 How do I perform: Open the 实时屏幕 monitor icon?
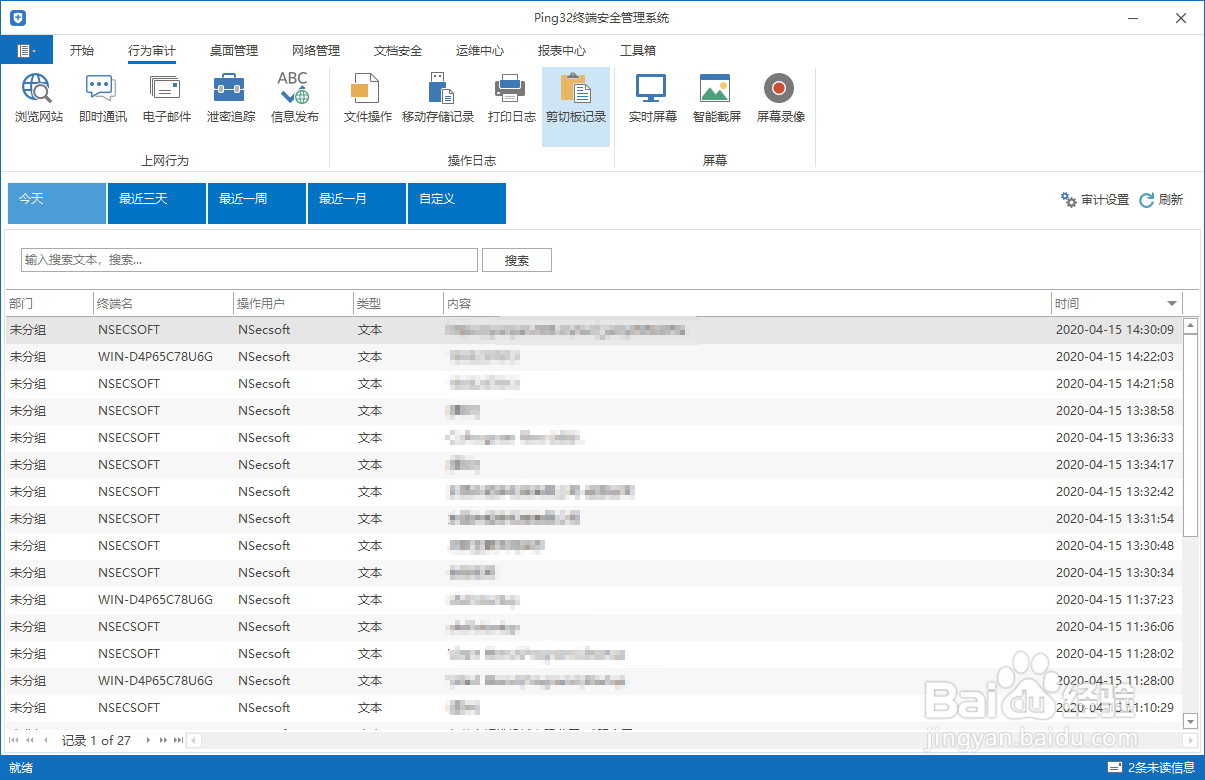pyautogui.click(x=652, y=89)
